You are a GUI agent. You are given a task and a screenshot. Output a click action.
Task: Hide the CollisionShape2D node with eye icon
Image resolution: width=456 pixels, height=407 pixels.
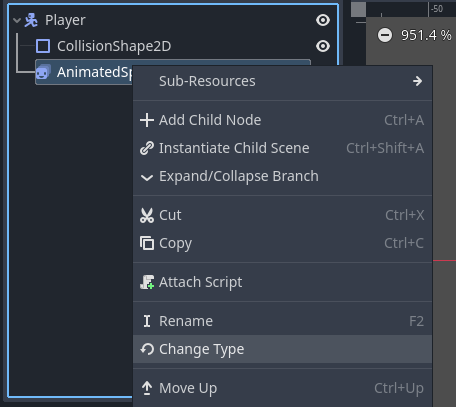tap(323, 46)
